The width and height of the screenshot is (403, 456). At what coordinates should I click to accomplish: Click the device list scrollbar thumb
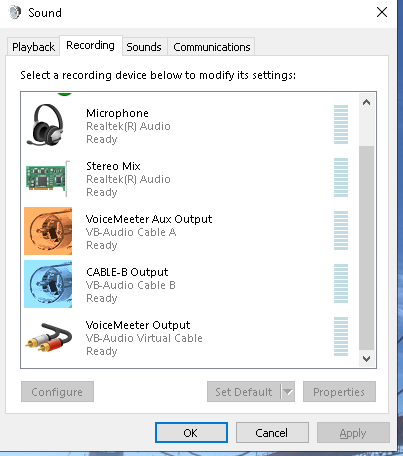click(x=367, y=248)
